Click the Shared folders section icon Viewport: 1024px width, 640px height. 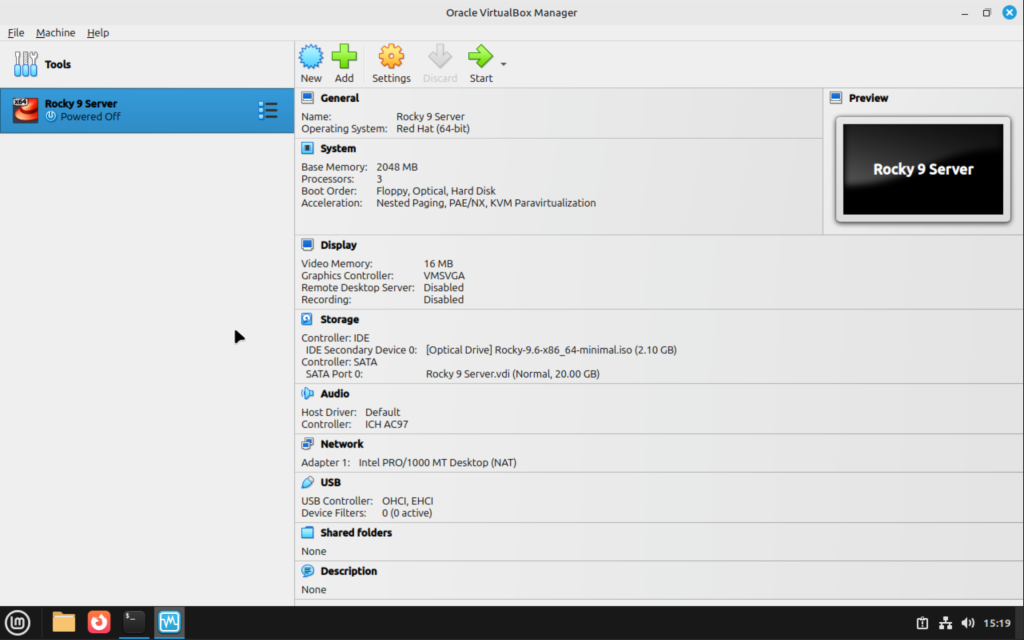tap(306, 532)
